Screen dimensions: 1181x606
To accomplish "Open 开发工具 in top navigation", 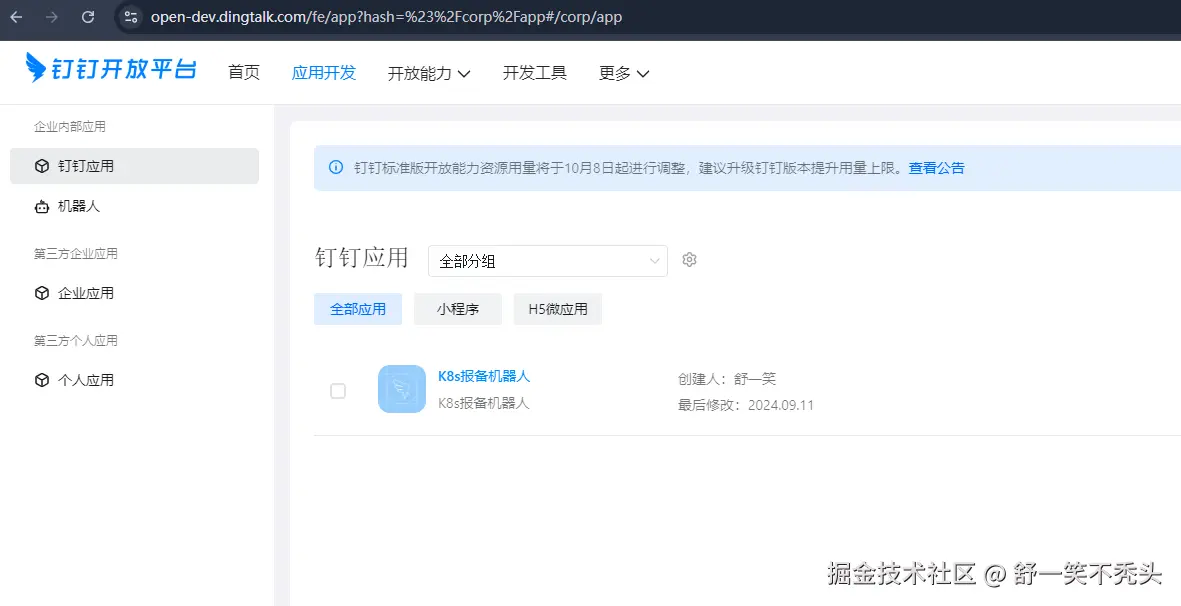I will [x=535, y=73].
